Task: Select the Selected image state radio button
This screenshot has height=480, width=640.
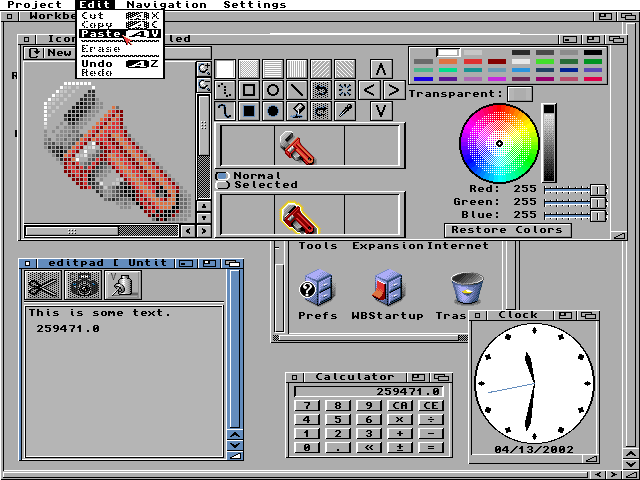Action: 222,185
